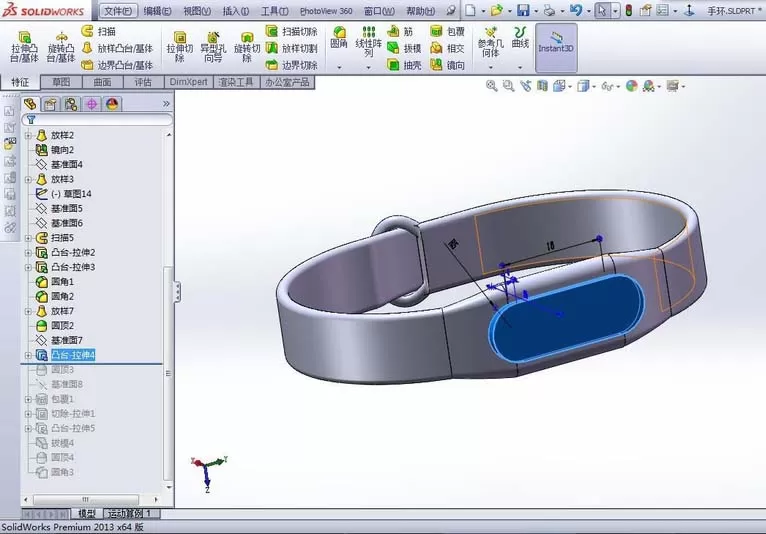The image size is (766, 534).
Task: Open the 异型孔向导 hole wizard
Action: (213, 47)
